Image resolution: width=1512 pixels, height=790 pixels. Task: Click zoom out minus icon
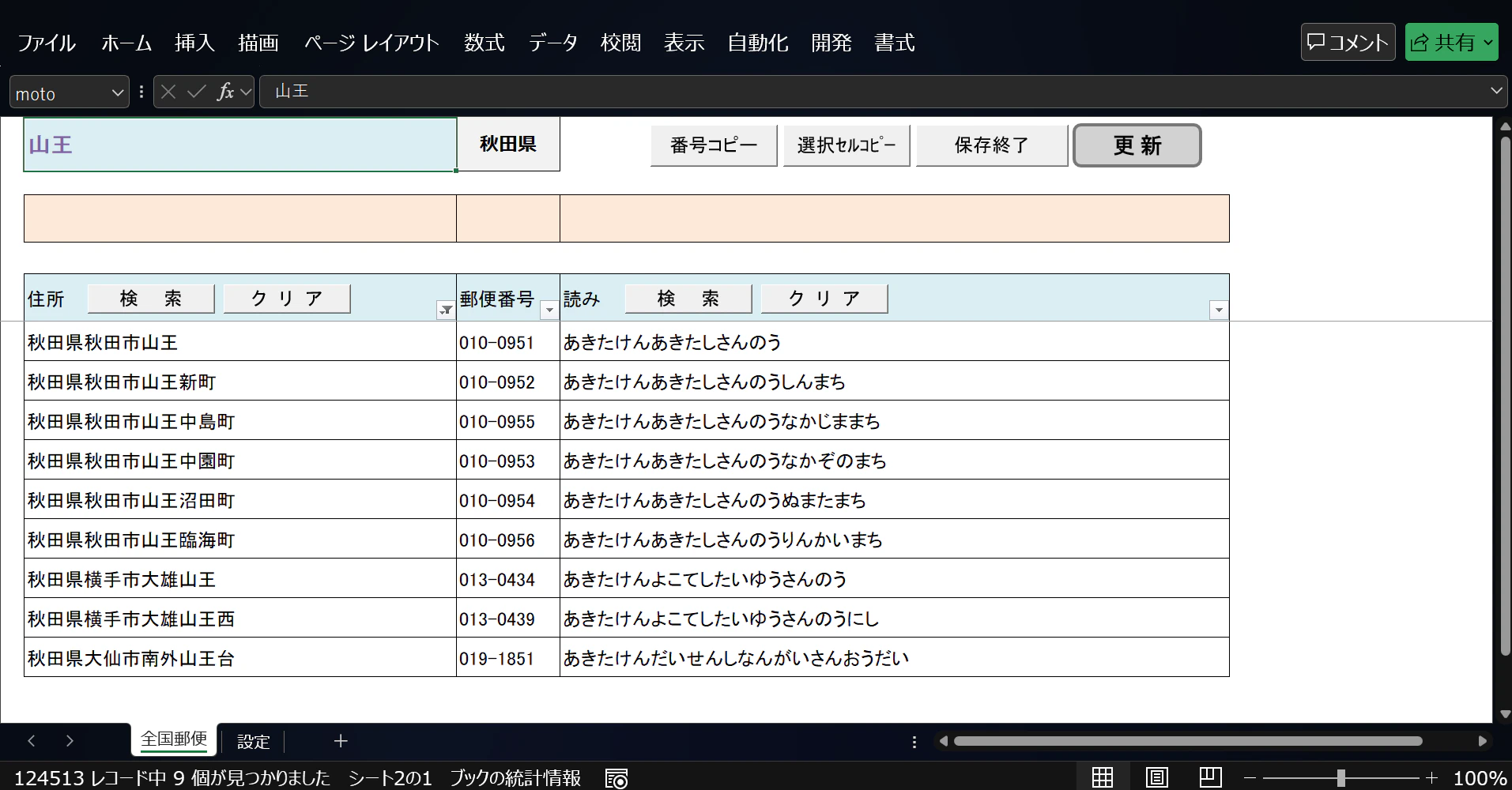coord(1250,778)
